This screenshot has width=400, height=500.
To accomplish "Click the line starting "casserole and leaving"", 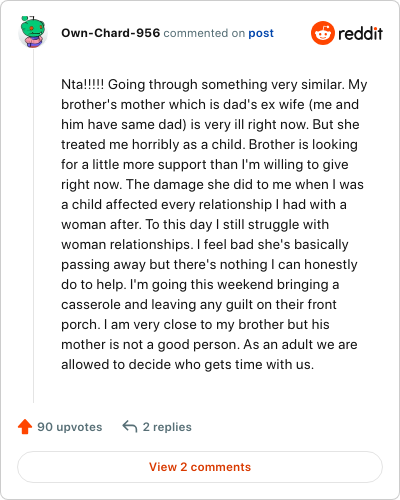I will (x=199, y=305).
